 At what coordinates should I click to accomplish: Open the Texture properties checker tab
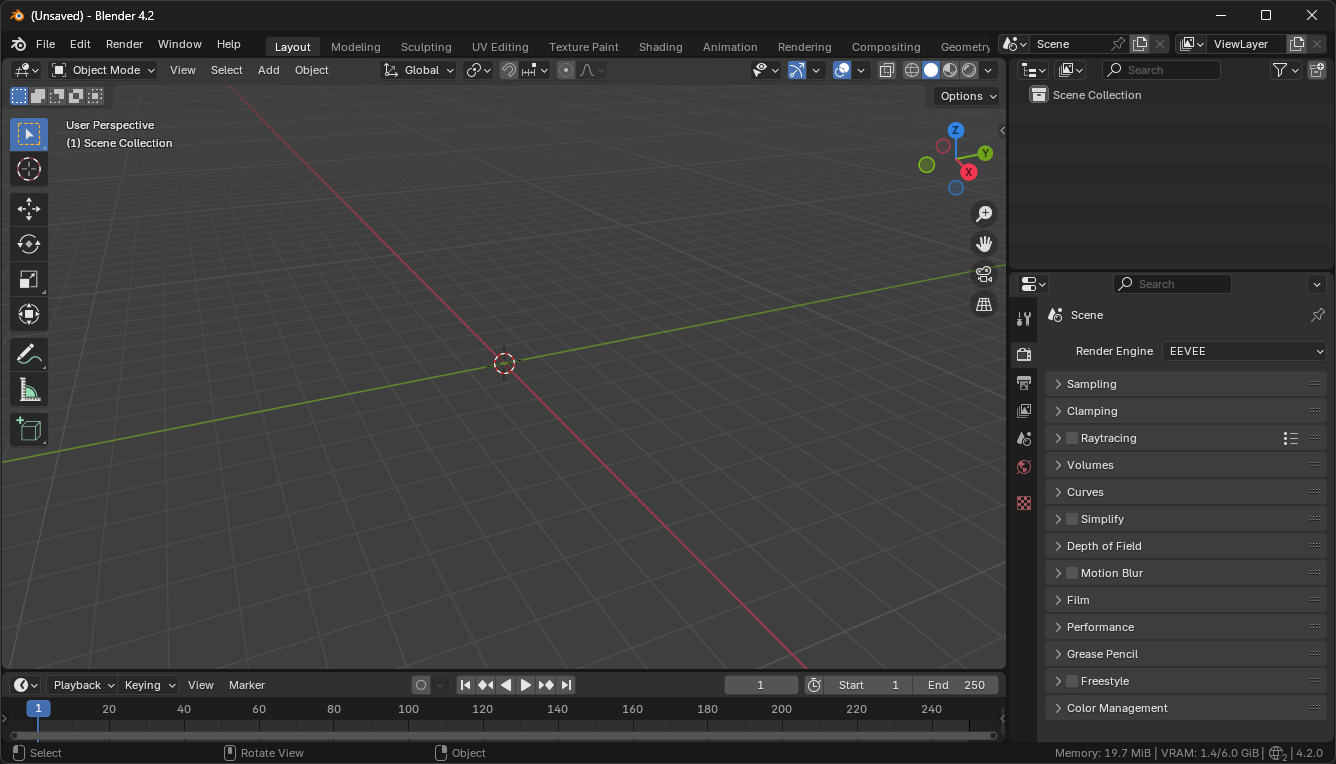1023,503
